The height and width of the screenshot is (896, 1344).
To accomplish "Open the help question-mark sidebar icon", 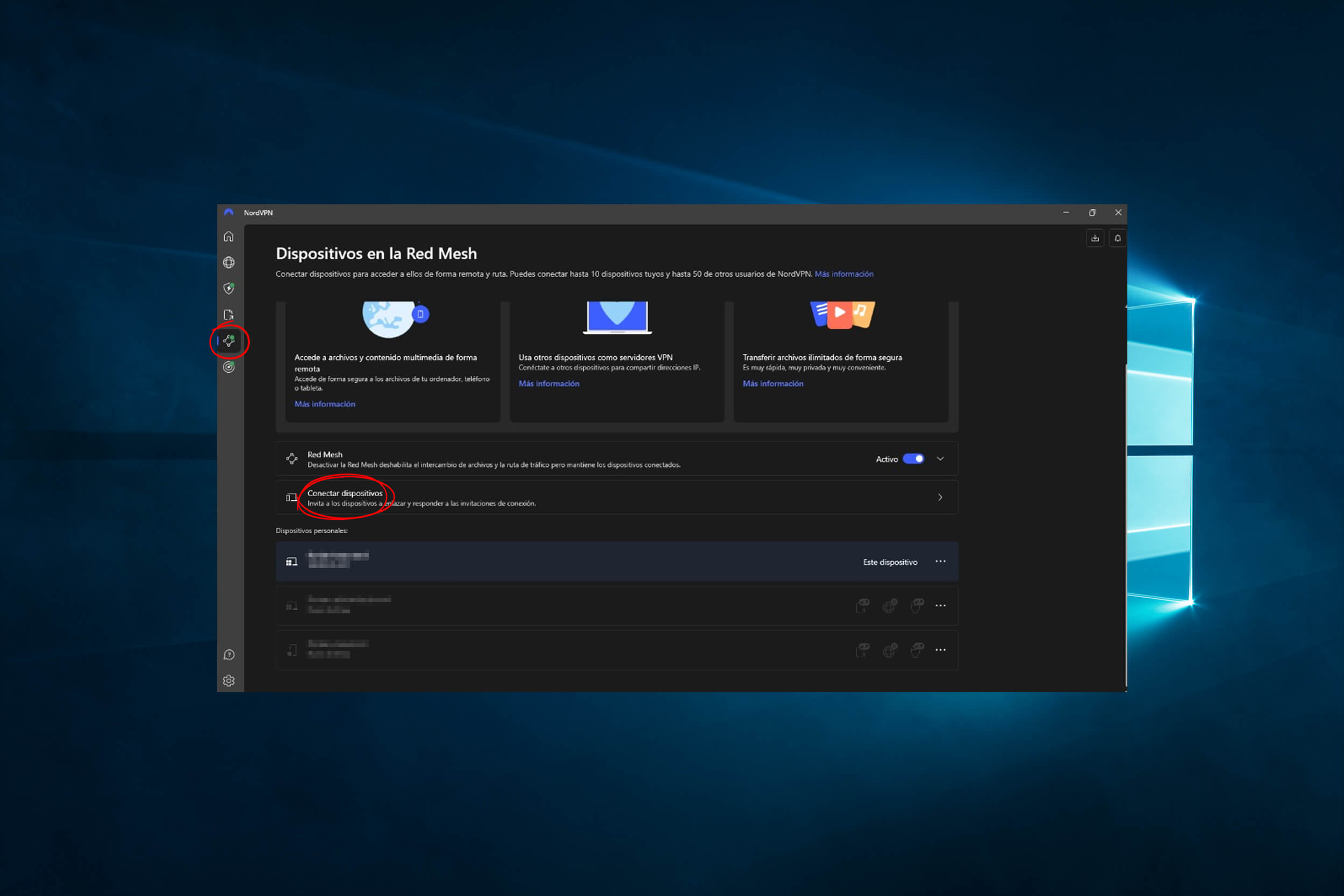I will point(228,655).
